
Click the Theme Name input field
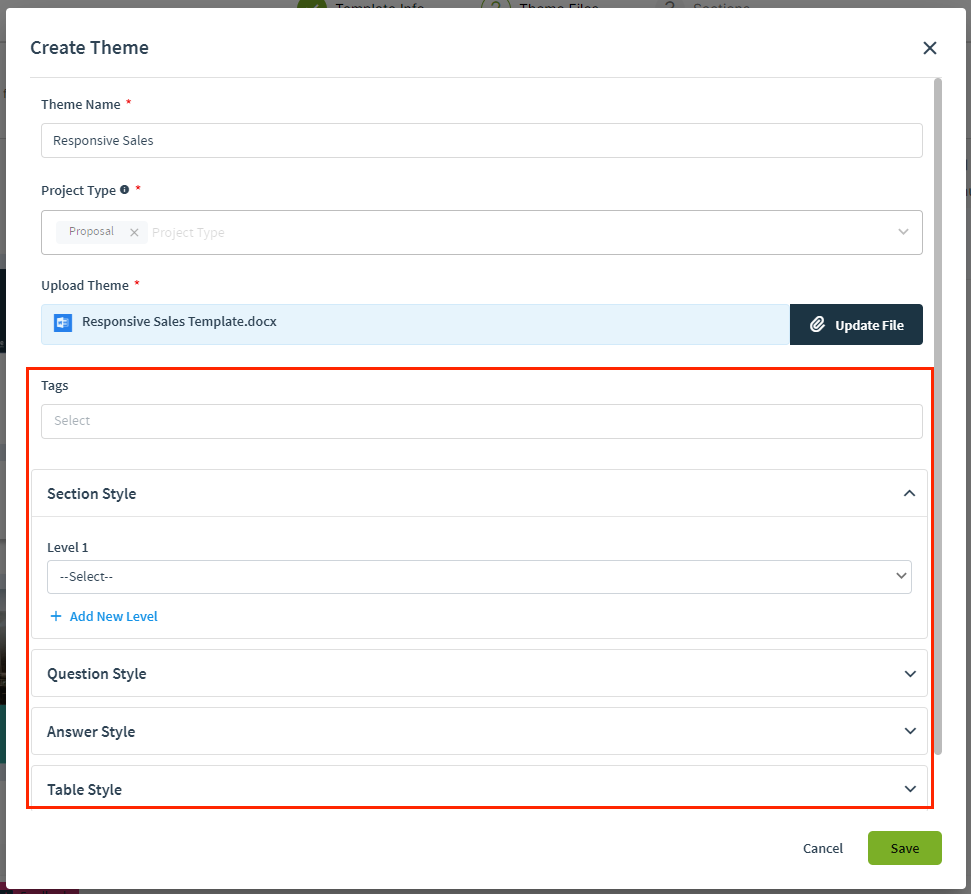click(481, 141)
